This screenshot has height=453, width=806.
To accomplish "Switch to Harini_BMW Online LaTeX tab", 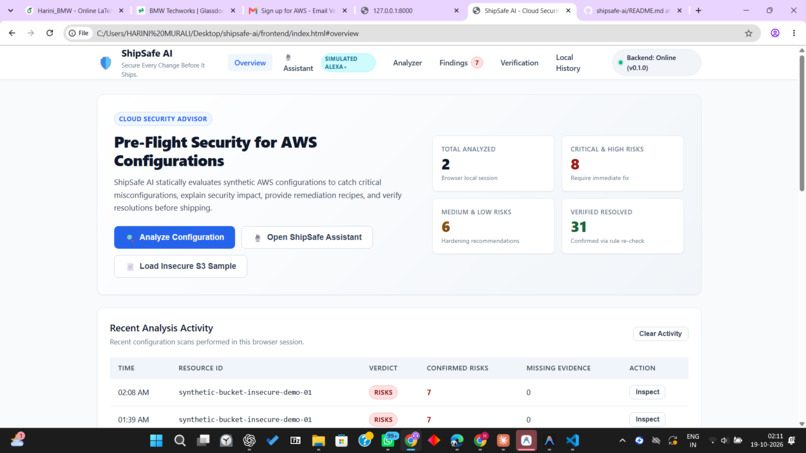I will tap(75, 10).
